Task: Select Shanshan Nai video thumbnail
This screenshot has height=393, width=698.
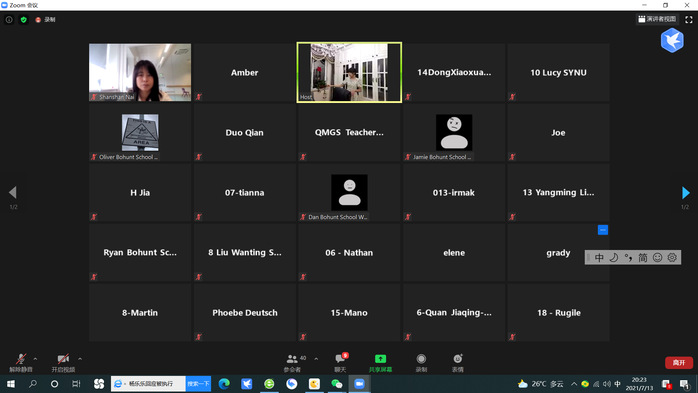Action: point(140,72)
